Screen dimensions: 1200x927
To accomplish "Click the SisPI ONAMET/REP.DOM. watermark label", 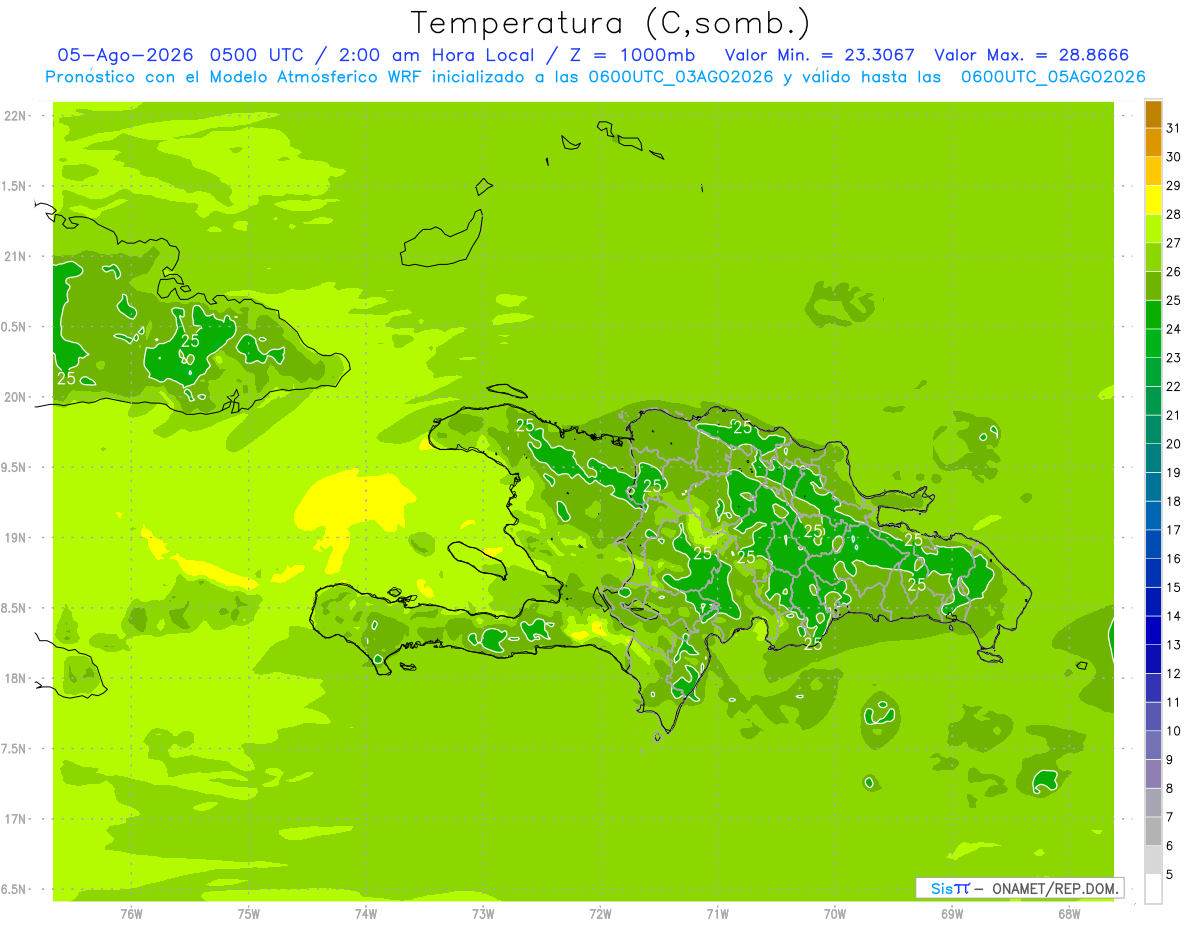I will [1019, 888].
